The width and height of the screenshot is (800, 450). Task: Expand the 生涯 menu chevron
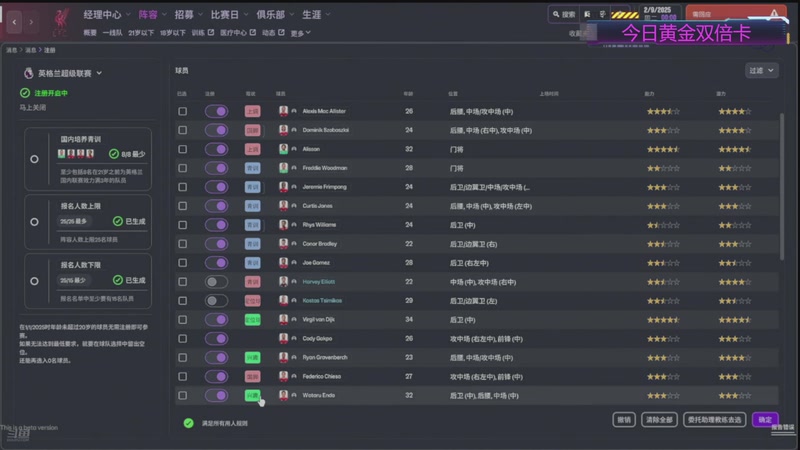tap(328, 15)
